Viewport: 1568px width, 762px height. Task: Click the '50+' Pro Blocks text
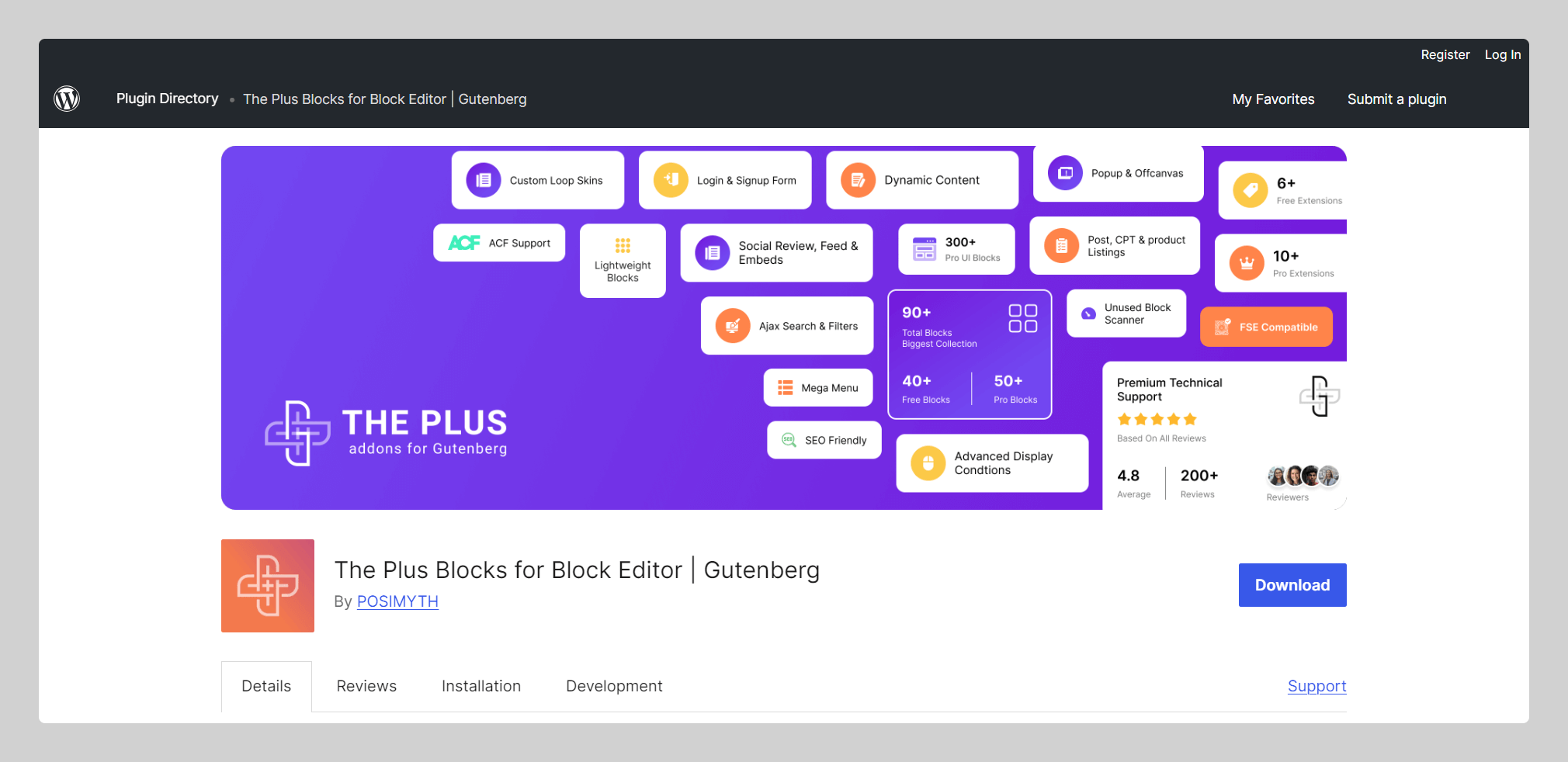[1008, 381]
